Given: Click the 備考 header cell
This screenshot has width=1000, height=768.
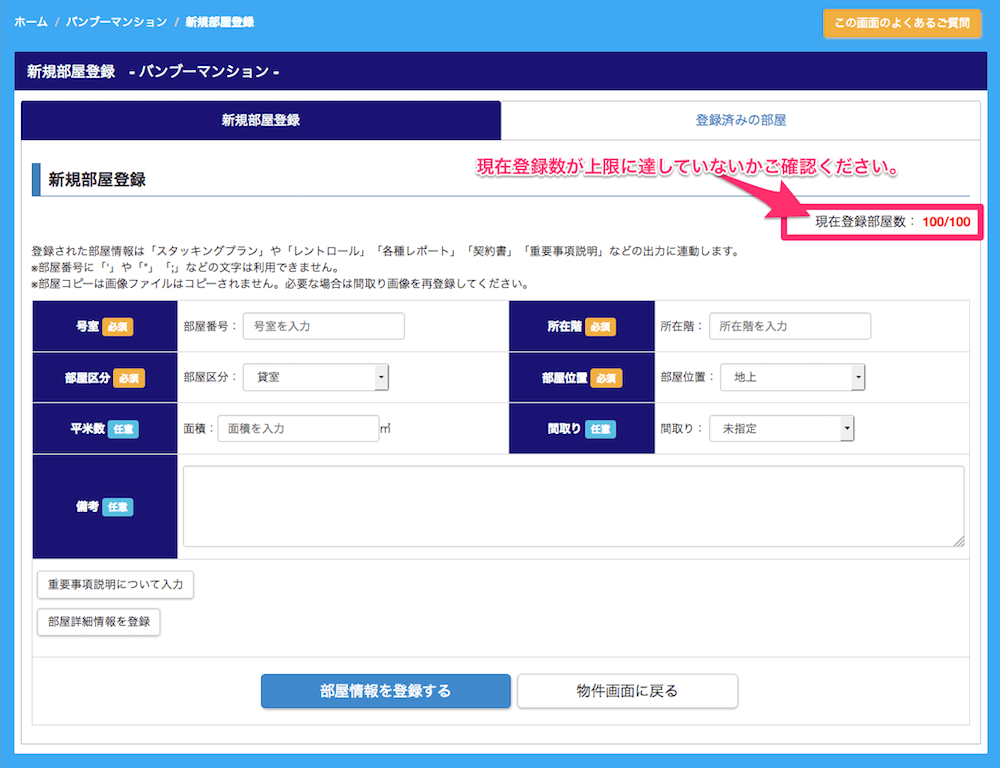Looking at the screenshot, I should point(105,506).
